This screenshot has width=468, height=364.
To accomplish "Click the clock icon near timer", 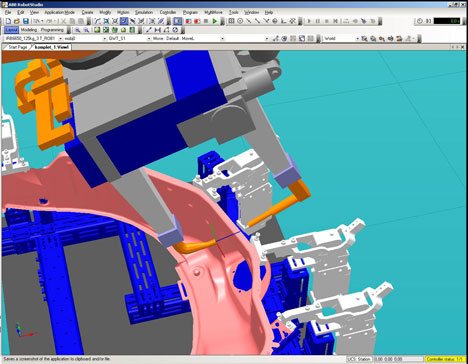I will 419,21.
